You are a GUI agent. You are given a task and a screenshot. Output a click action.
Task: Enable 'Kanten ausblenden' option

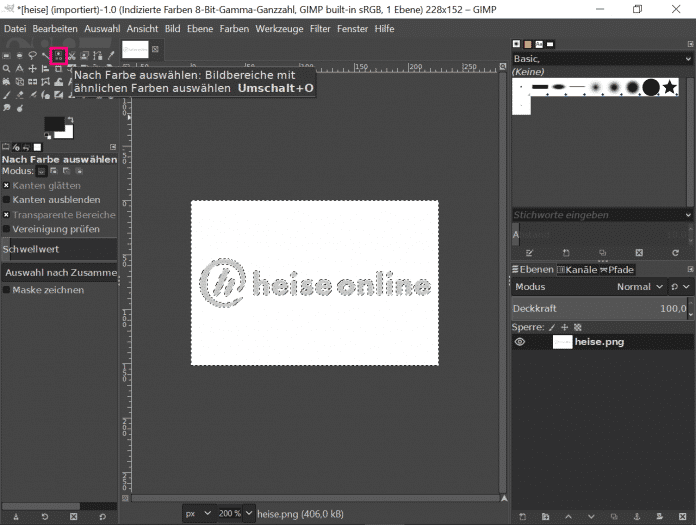[6, 200]
